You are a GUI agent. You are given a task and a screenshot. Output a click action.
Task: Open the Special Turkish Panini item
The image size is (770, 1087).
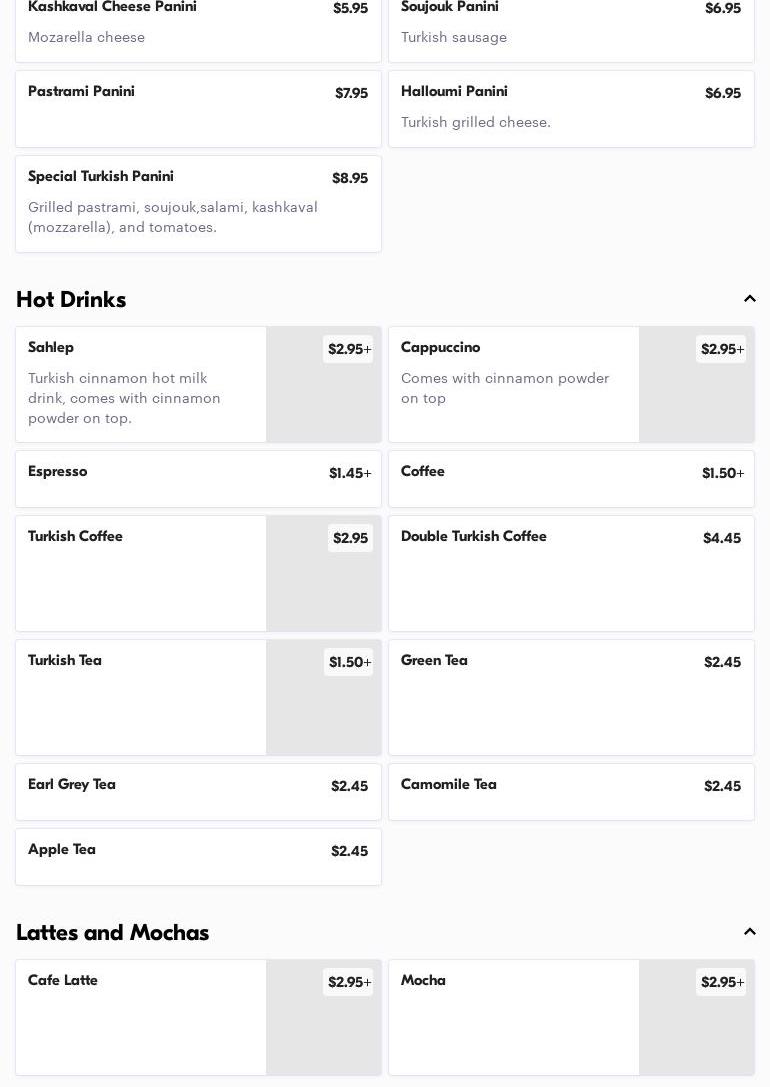tap(198, 204)
